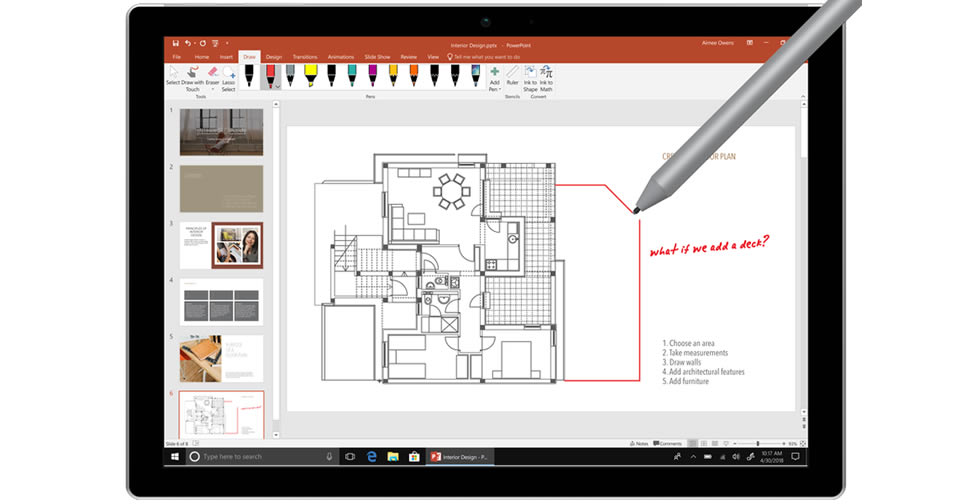Open the File menu
968x504 pixels.
[x=176, y=57]
